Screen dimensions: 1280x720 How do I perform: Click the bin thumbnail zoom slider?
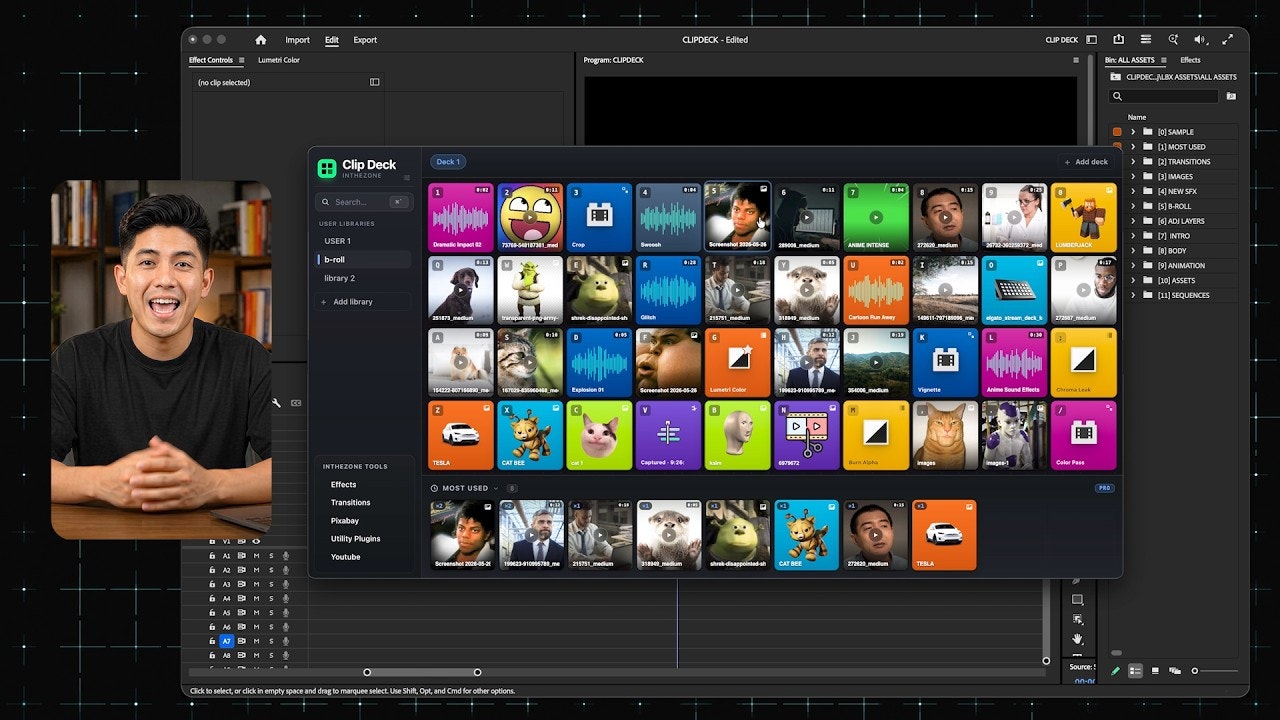pos(1215,671)
